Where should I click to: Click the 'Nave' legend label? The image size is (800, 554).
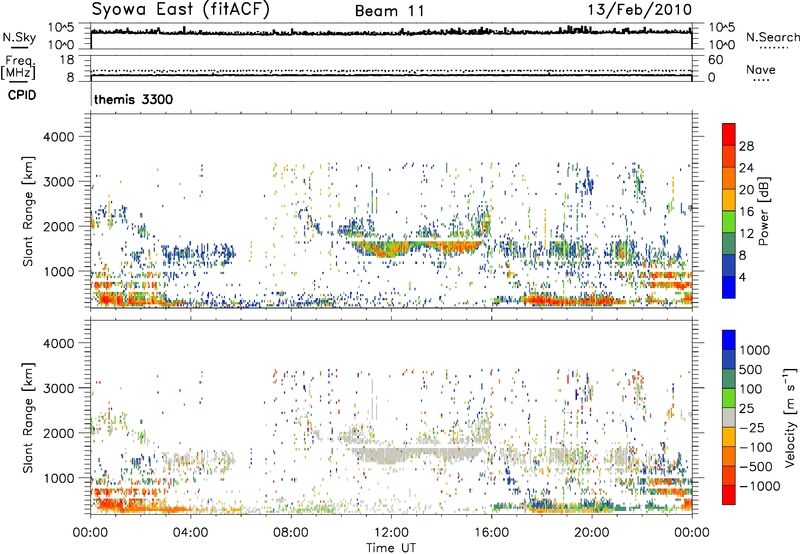[x=761, y=69]
